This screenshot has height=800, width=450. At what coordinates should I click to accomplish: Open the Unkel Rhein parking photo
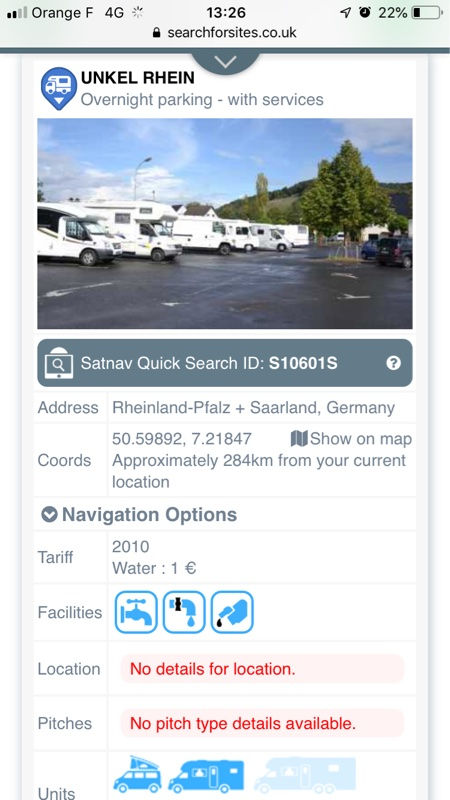[224, 223]
